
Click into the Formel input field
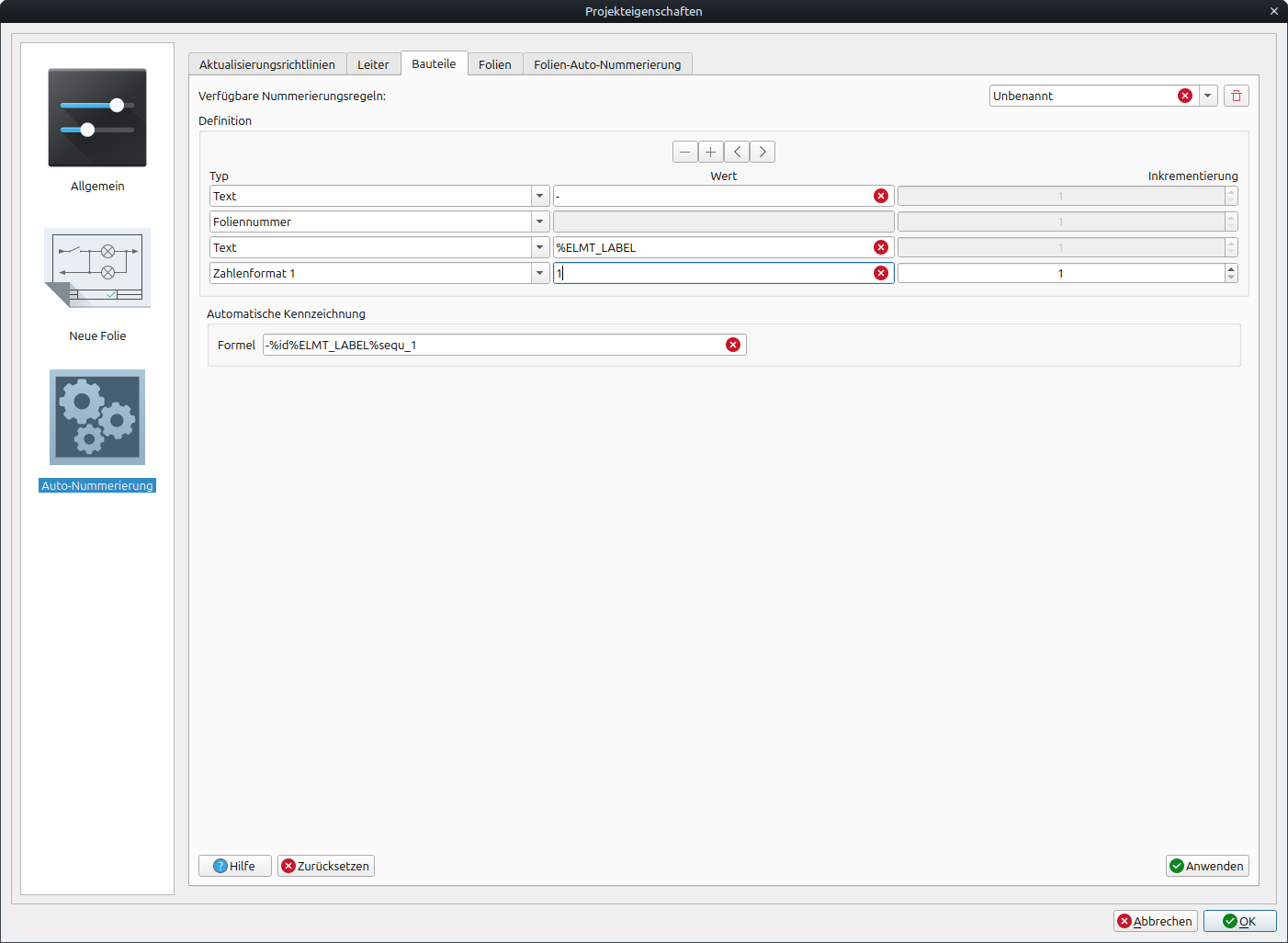[x=496, y=345]
